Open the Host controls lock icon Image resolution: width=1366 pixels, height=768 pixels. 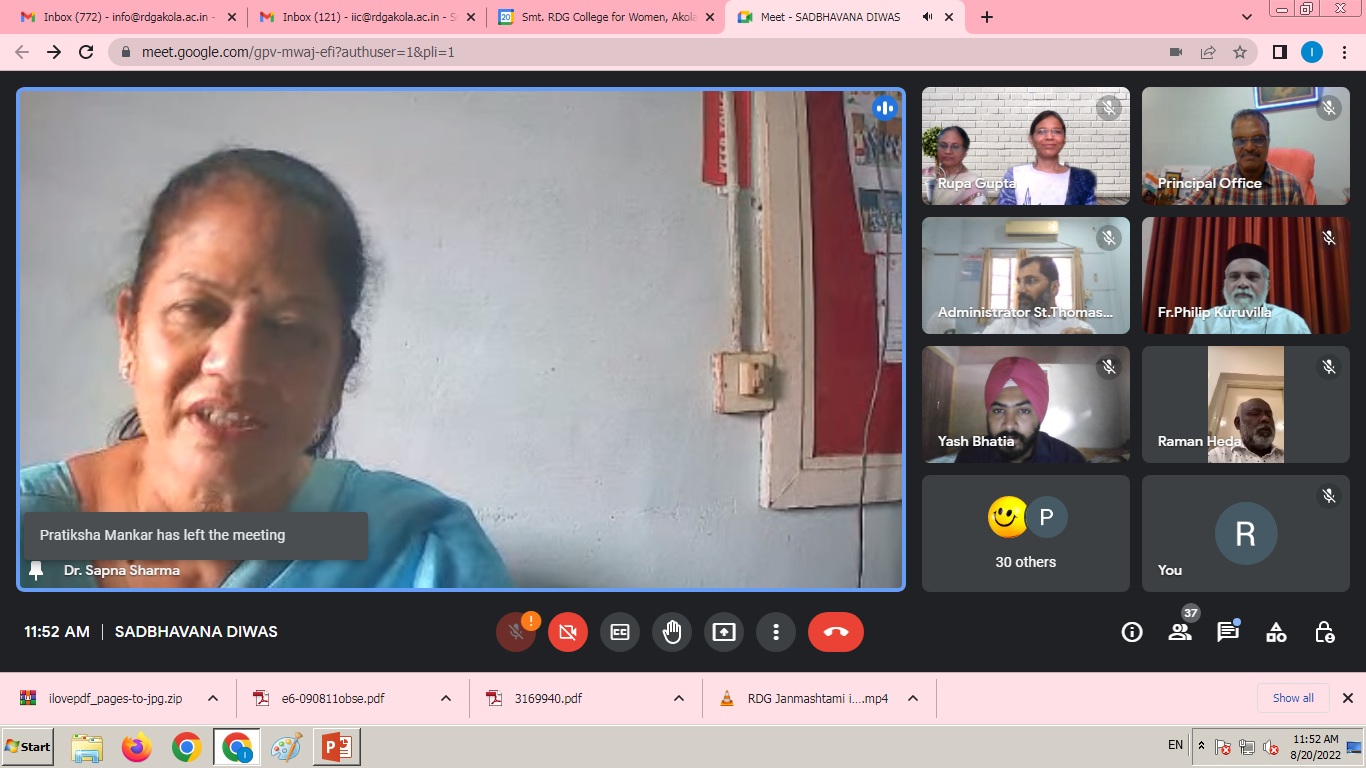tap(1324, 632)
